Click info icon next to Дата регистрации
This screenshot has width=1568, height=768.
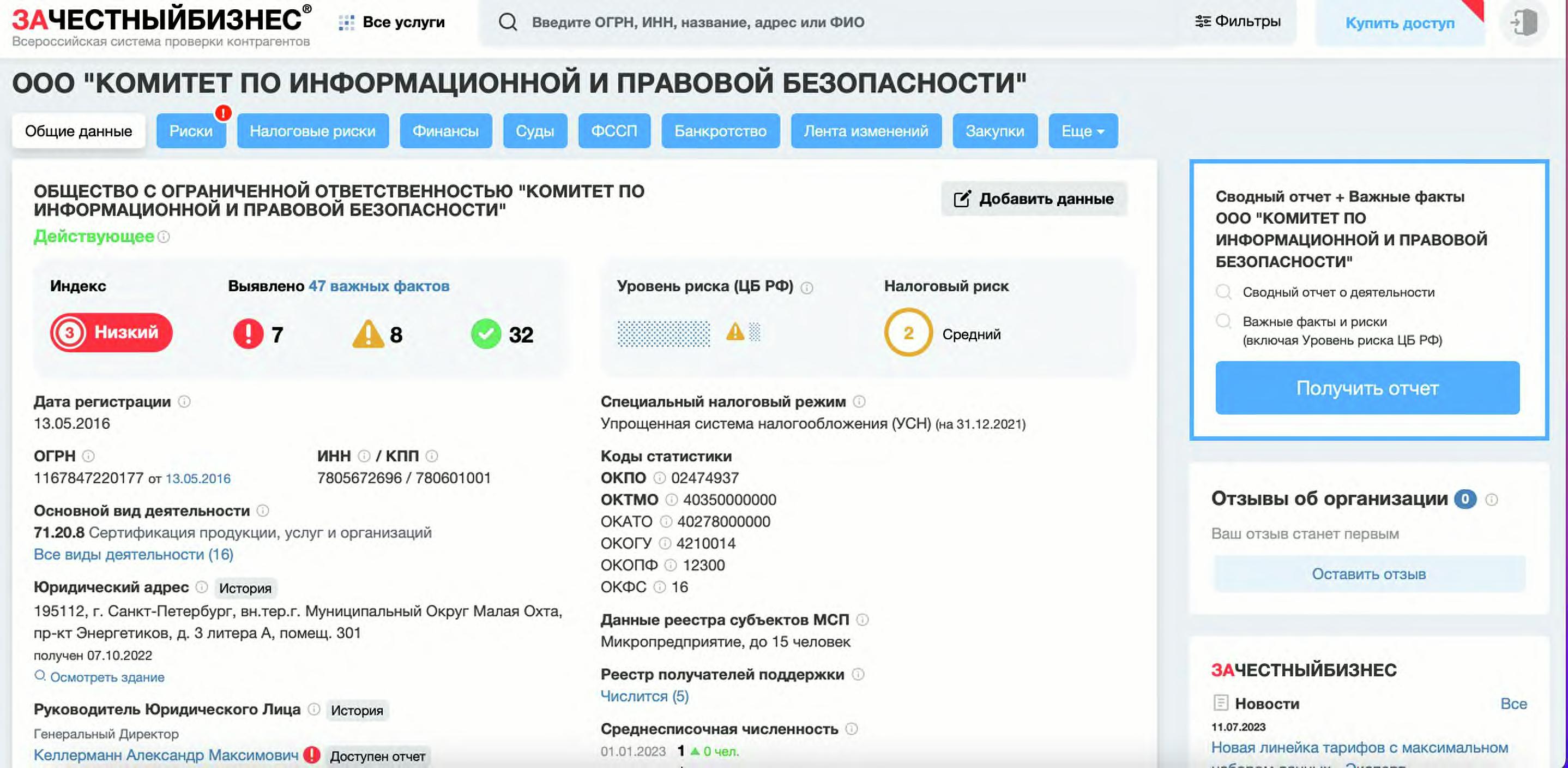[x=184, y=401]
